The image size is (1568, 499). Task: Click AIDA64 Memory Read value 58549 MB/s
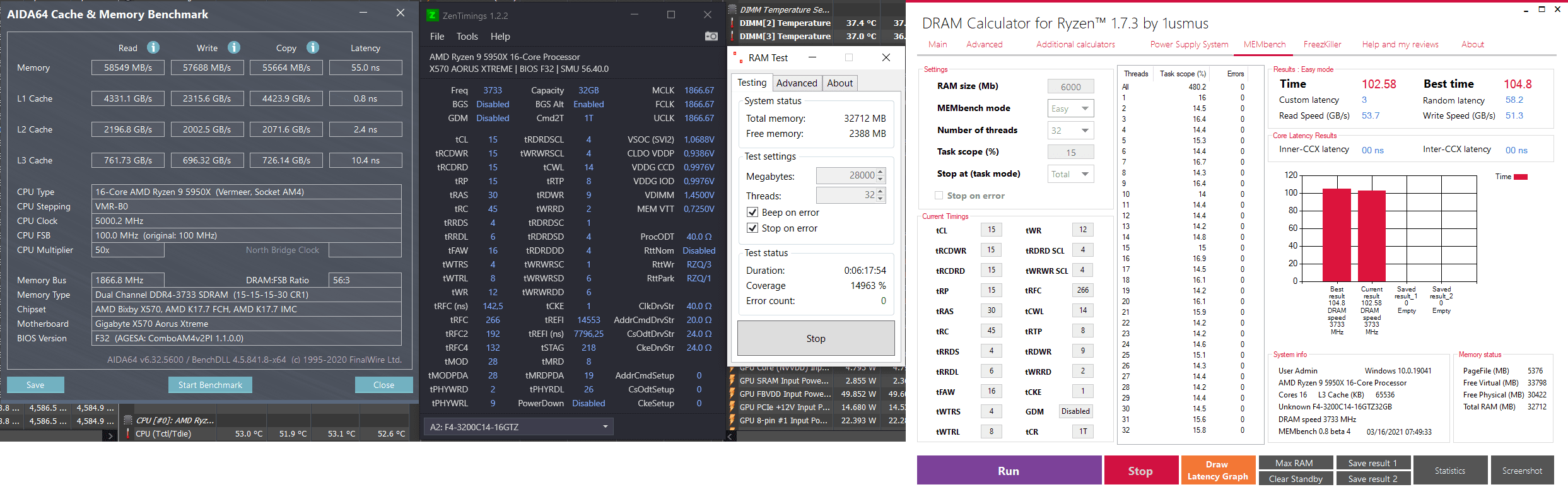point(128,68)
